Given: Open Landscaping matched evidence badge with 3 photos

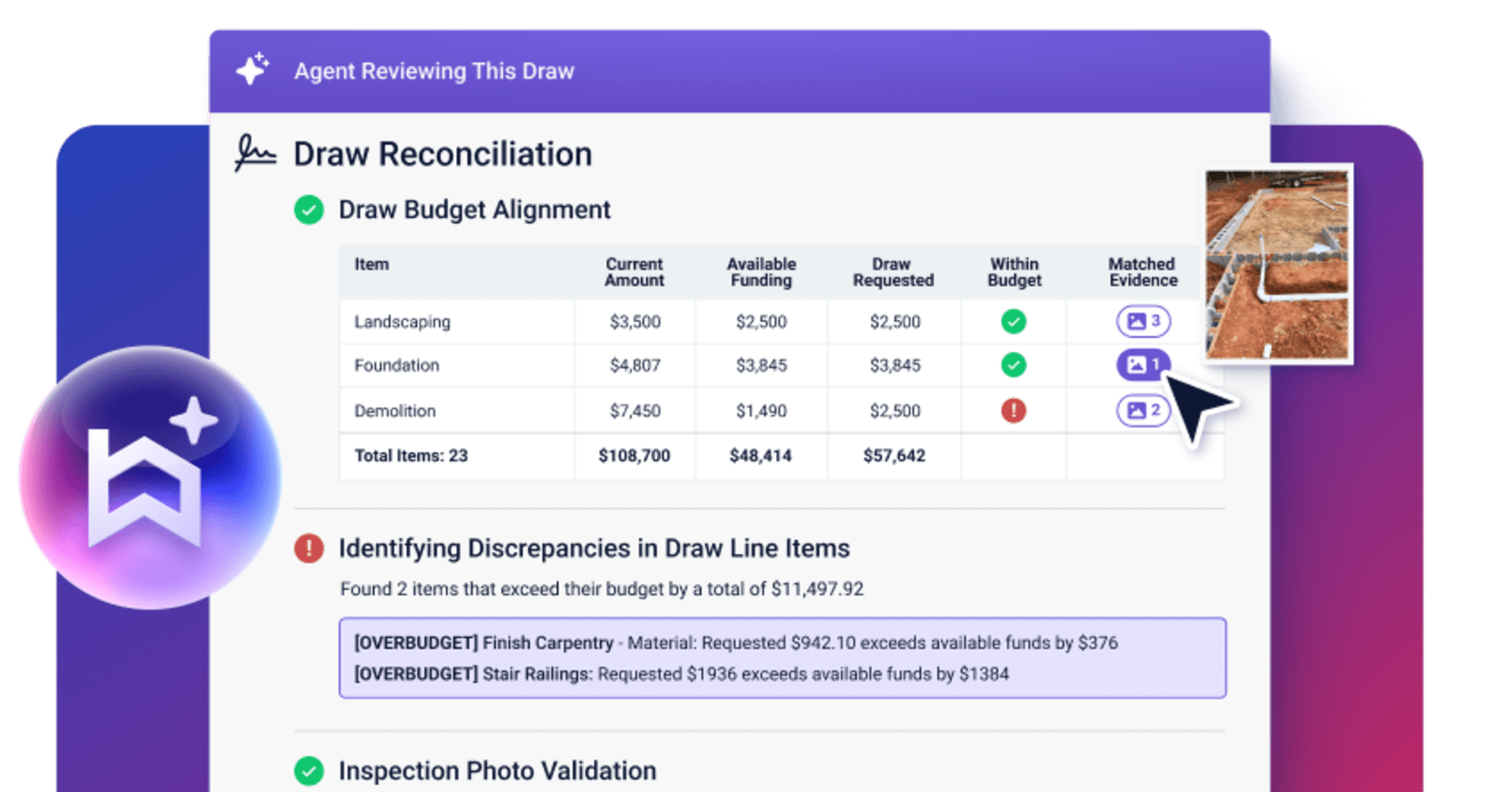Looking at the screenshot, I should [x=1143, y=321].
